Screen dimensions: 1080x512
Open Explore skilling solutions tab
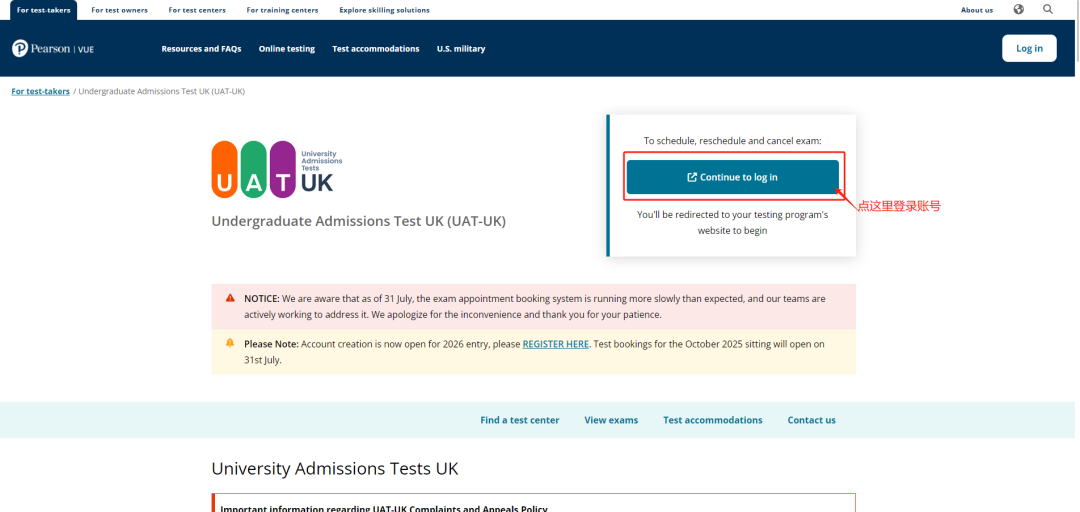pyautogui.click(x=384, y=10)
